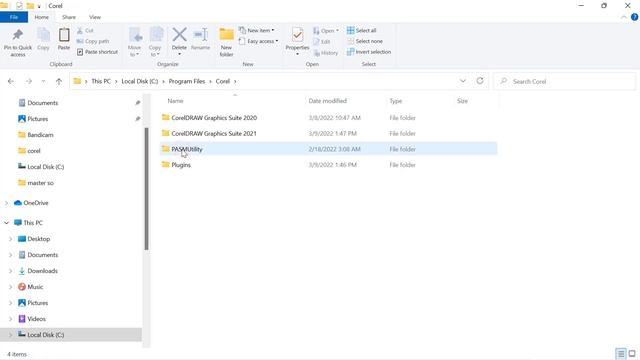Image resolution: width=640 pixels, height=360 pixels.
Task: Expand Music under This PC
Action: 11,287
